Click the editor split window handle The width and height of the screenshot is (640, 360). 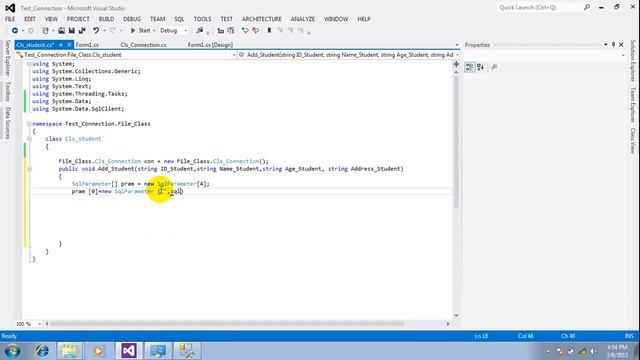pyautogui.click(x=456, y=64)
